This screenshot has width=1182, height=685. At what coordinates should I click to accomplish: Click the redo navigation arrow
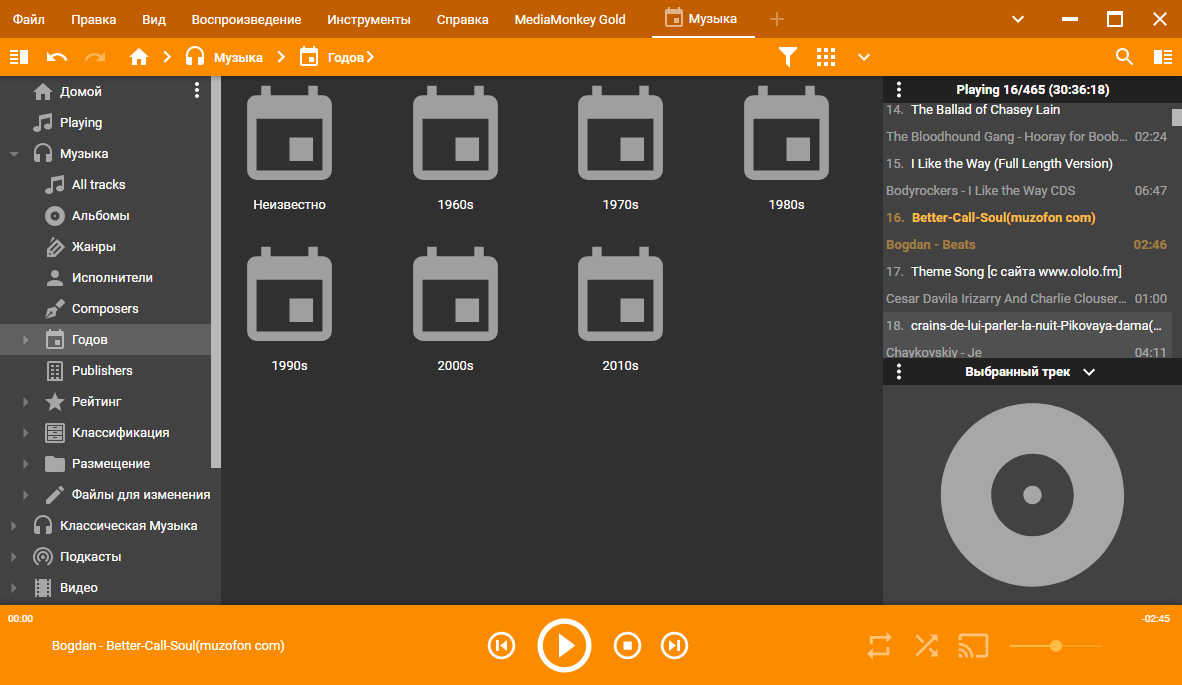pyautogui.click(x=95, y=57)
